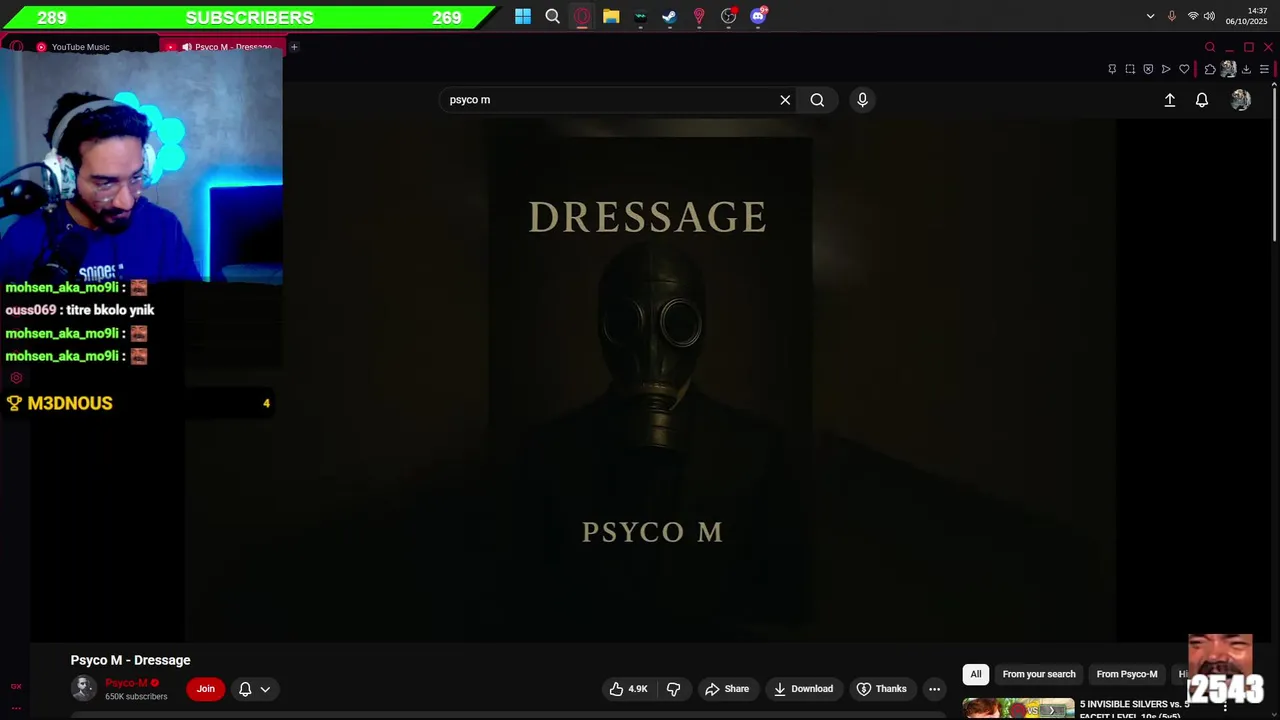Screen dimensions: 1280x720
Task: Search open tabs with red magnifier icon
Action: pyautogui.click(x=1210, y=47)
